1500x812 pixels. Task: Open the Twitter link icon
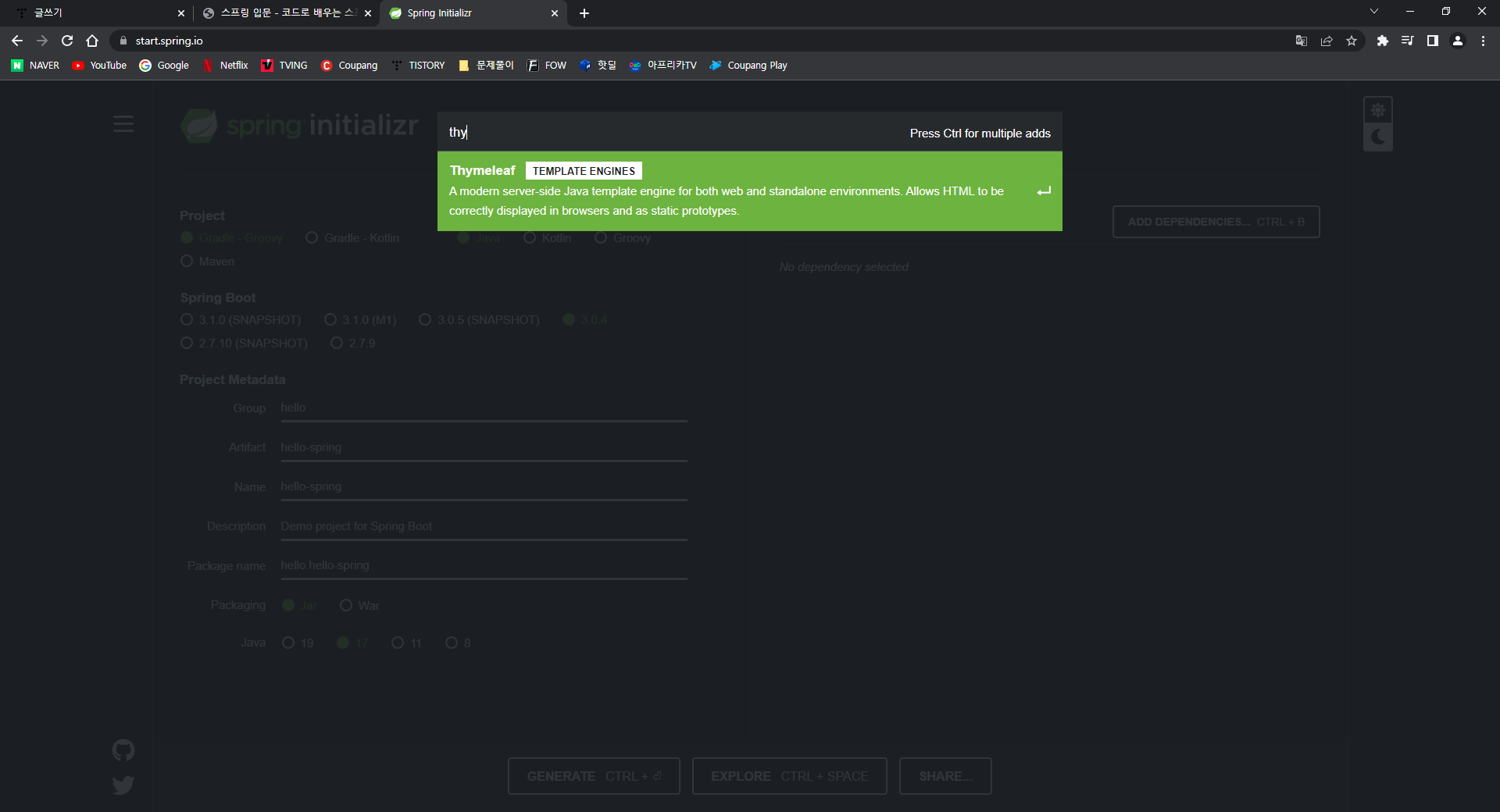[123, 785]
